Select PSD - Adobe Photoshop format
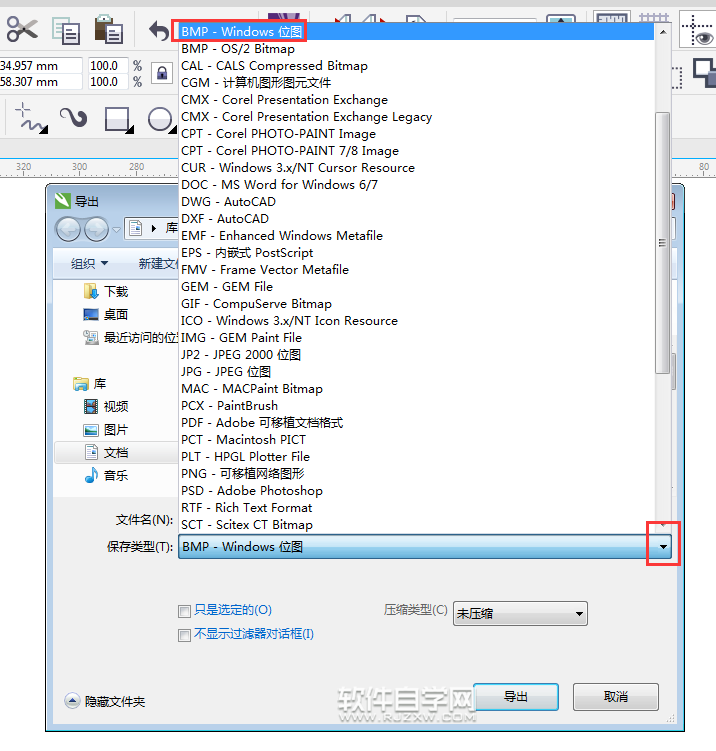This screenshot has height=751, width=716. click(x=416, y=491)
